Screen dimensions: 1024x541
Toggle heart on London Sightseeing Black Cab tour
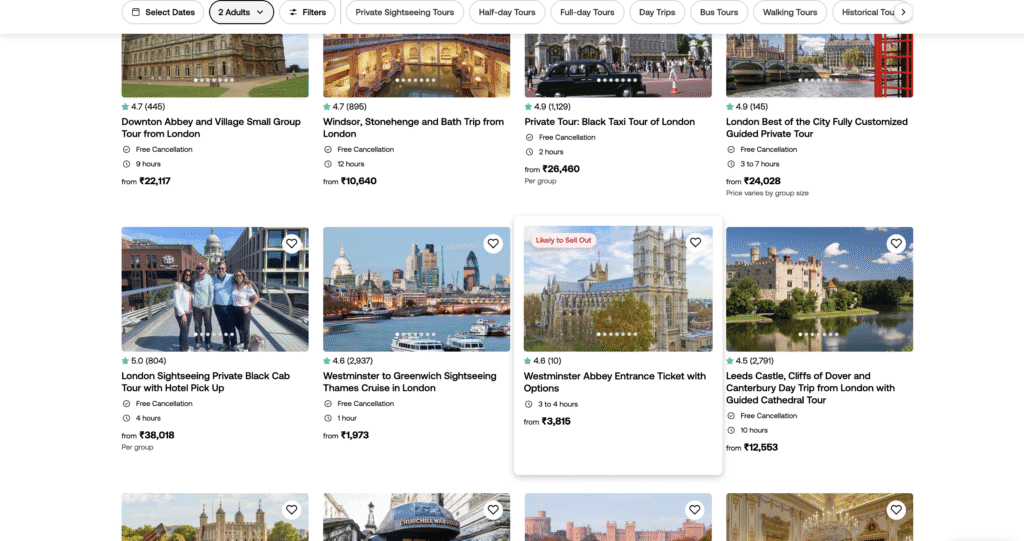pyautogui.click(x=291, y=243)
